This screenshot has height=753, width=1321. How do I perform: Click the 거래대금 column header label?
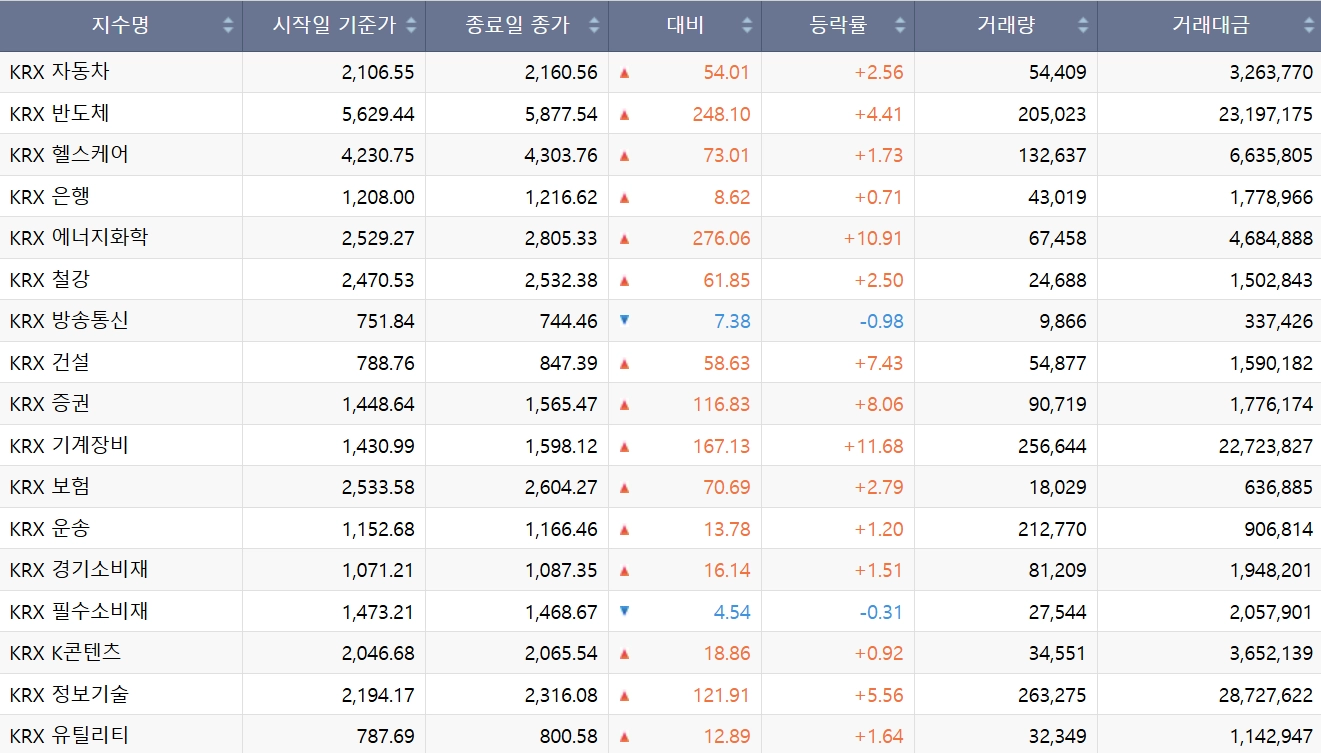pos(1210,26)
